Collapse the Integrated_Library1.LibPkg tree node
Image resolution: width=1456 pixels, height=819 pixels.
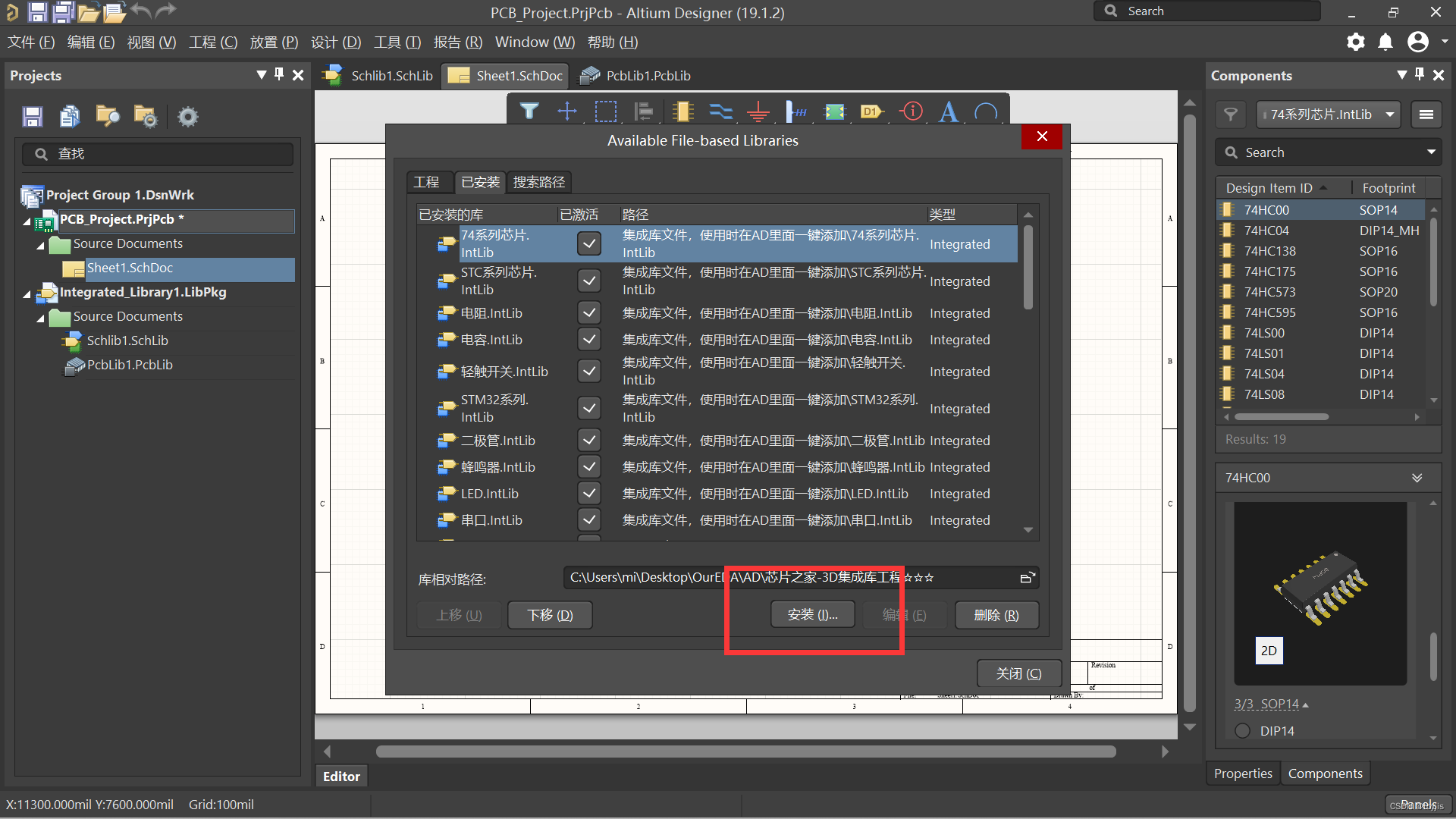tap(27, 293)
